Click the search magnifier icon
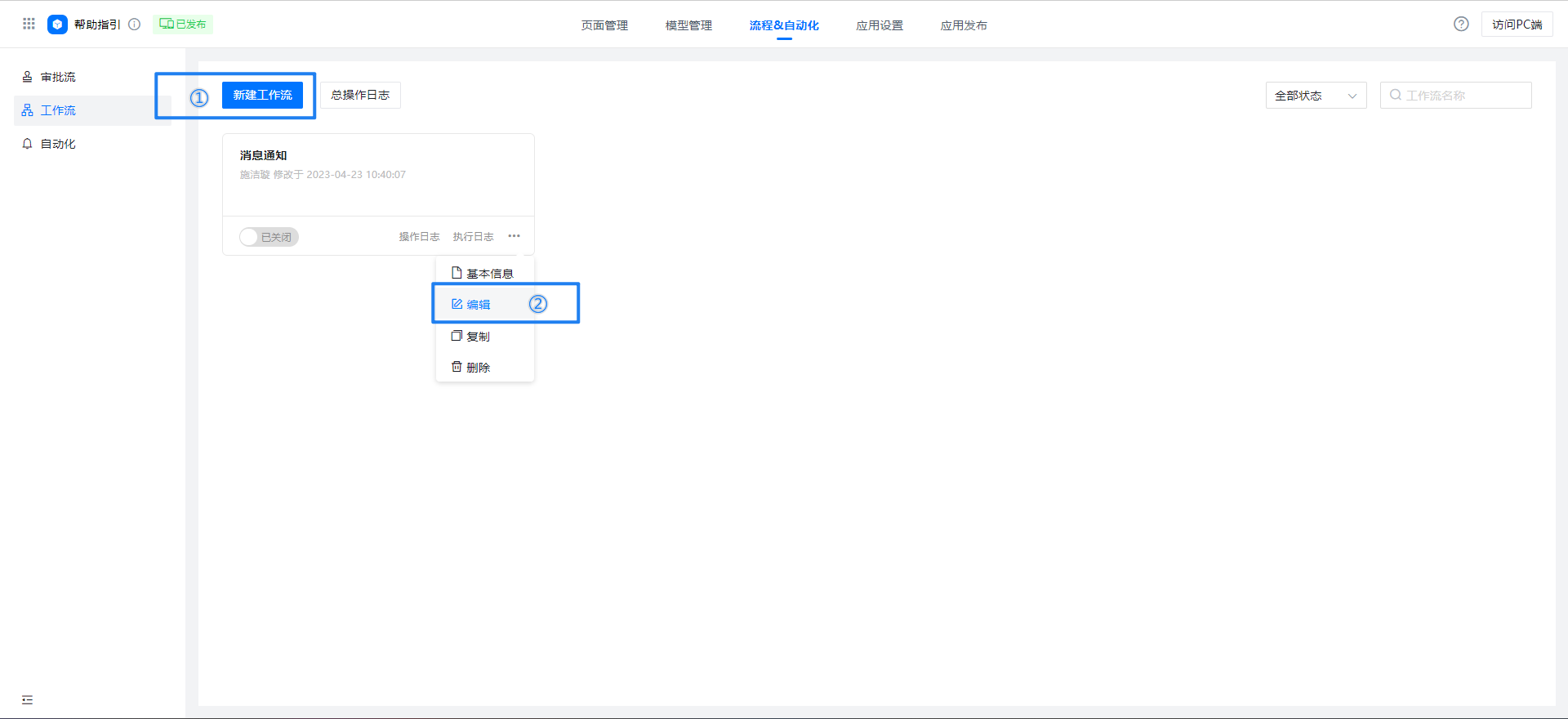1568x719 pixels. pos(1396,96)
